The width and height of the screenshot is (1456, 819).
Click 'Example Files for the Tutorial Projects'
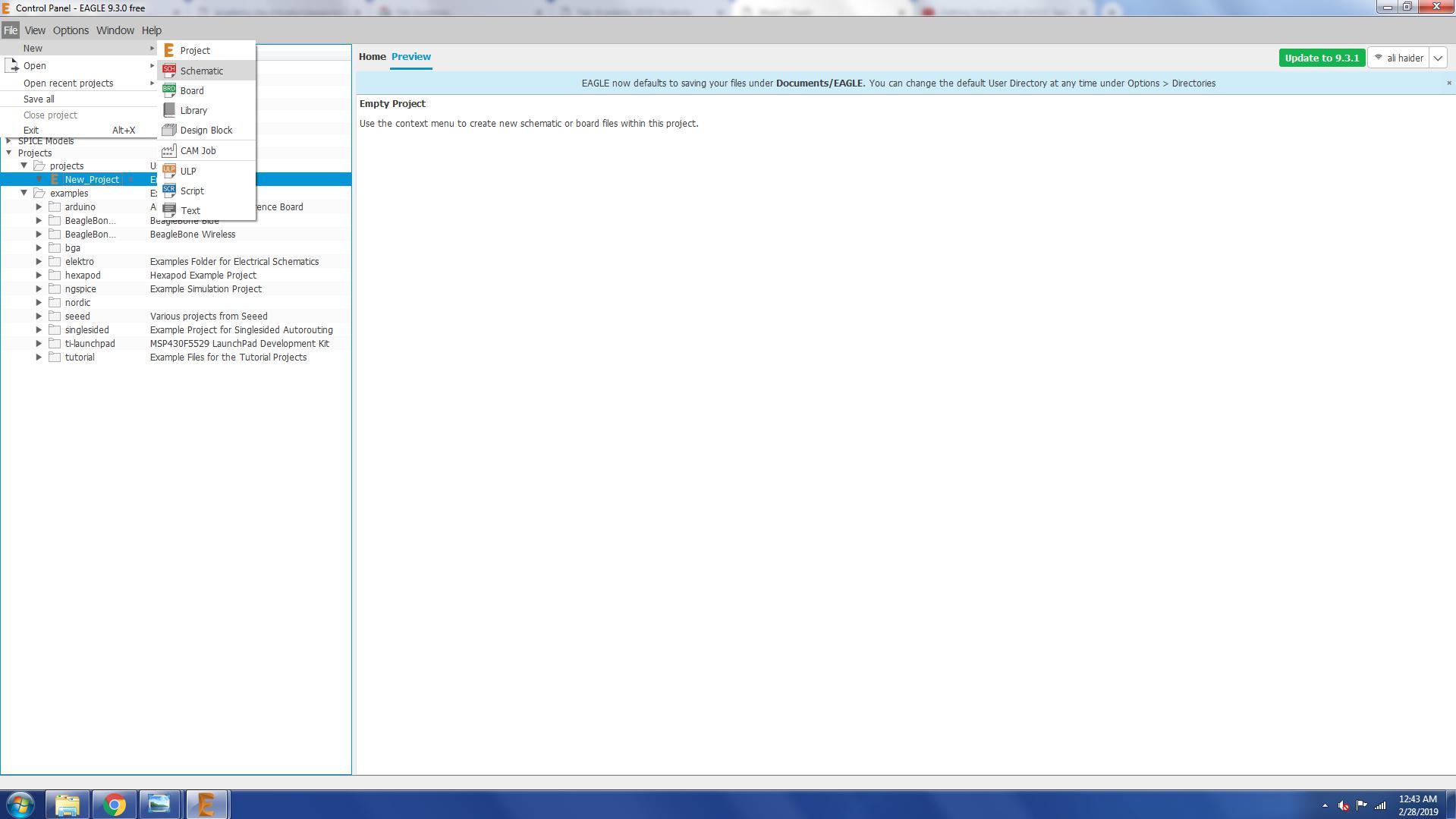click(228, 357)
